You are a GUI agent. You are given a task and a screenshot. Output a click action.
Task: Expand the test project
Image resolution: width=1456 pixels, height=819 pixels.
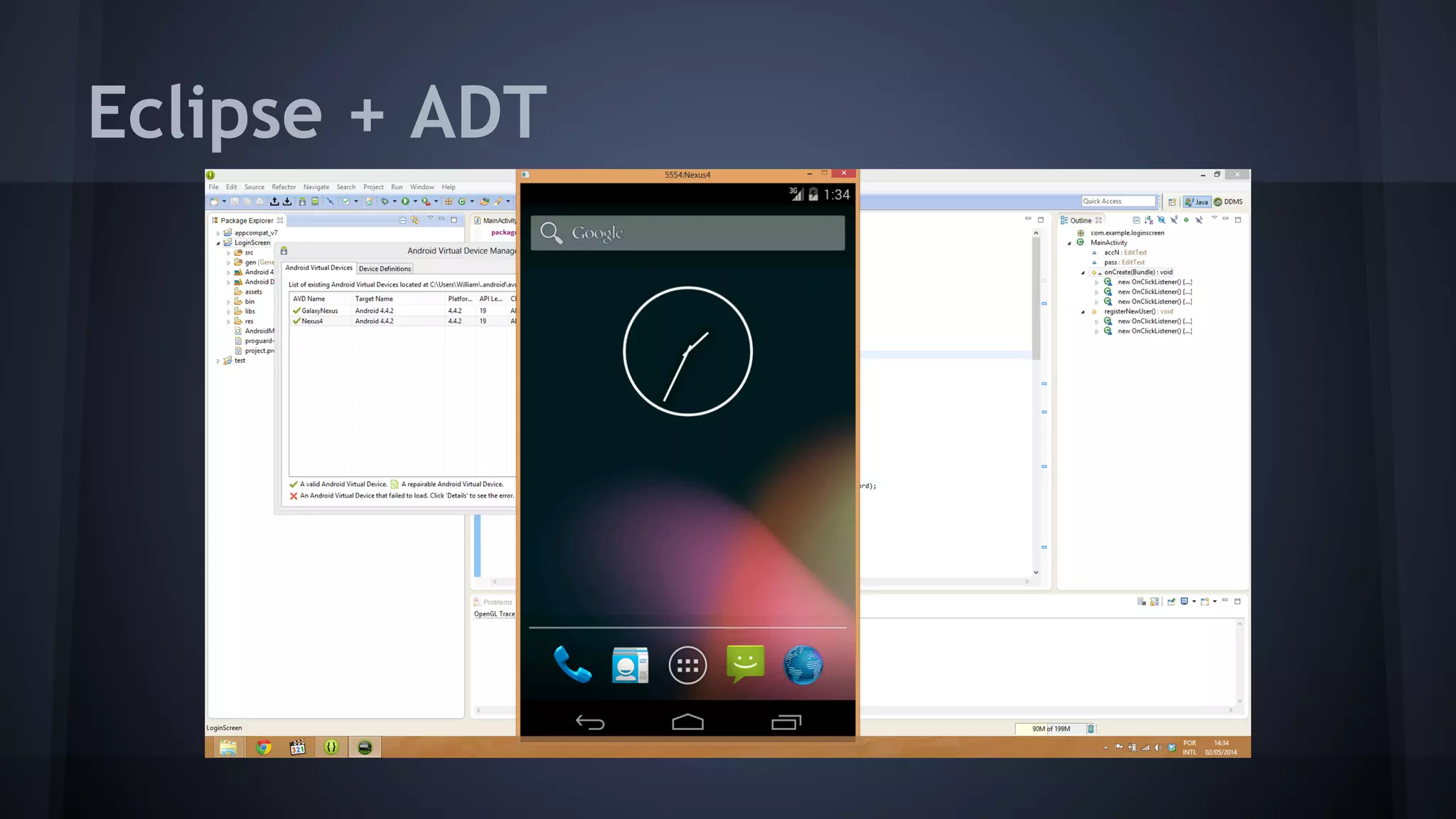(218, 361)
